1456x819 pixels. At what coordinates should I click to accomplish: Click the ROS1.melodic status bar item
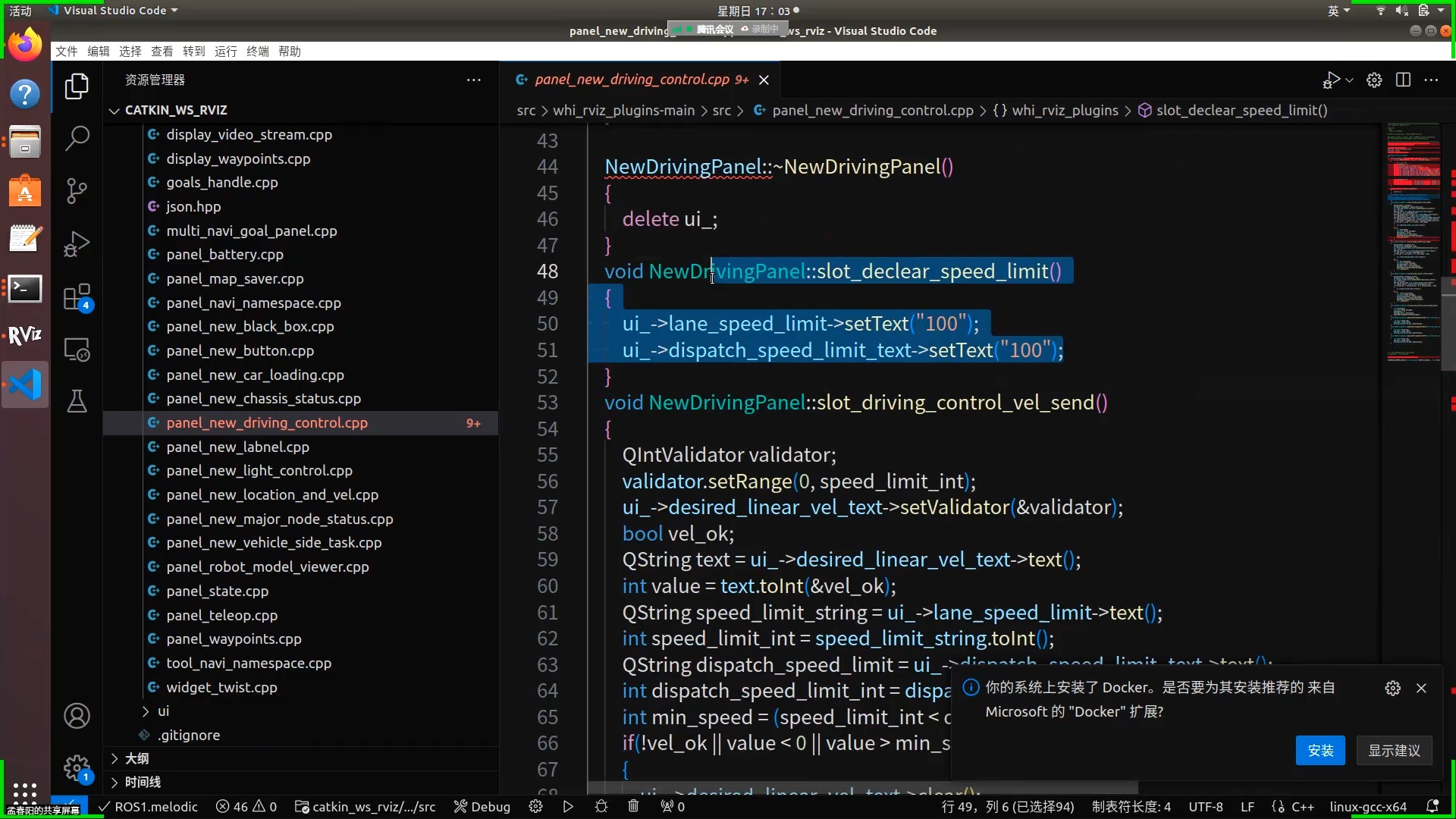click(149, 807)
